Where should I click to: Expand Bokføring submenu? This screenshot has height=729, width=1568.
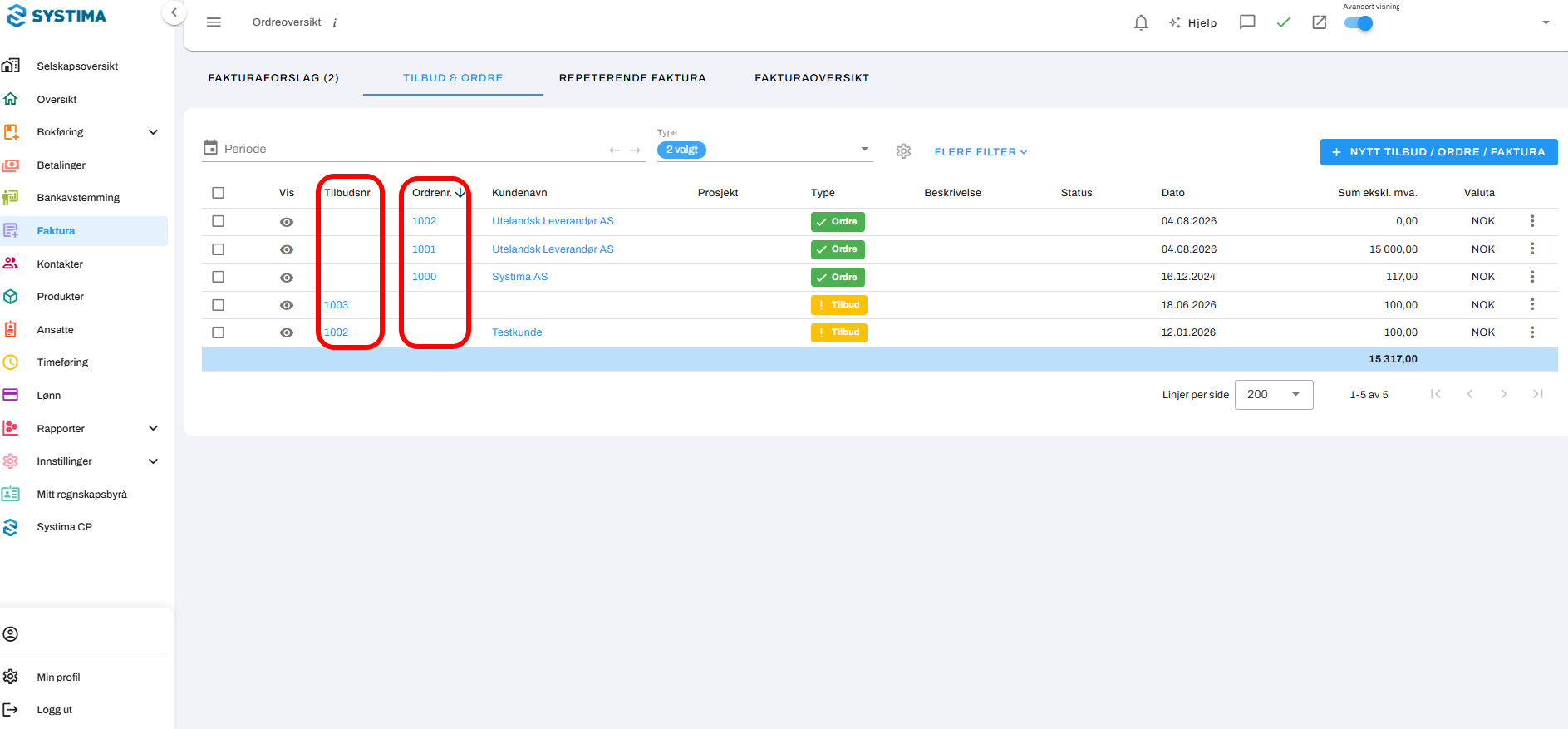[x=153, y=132]
